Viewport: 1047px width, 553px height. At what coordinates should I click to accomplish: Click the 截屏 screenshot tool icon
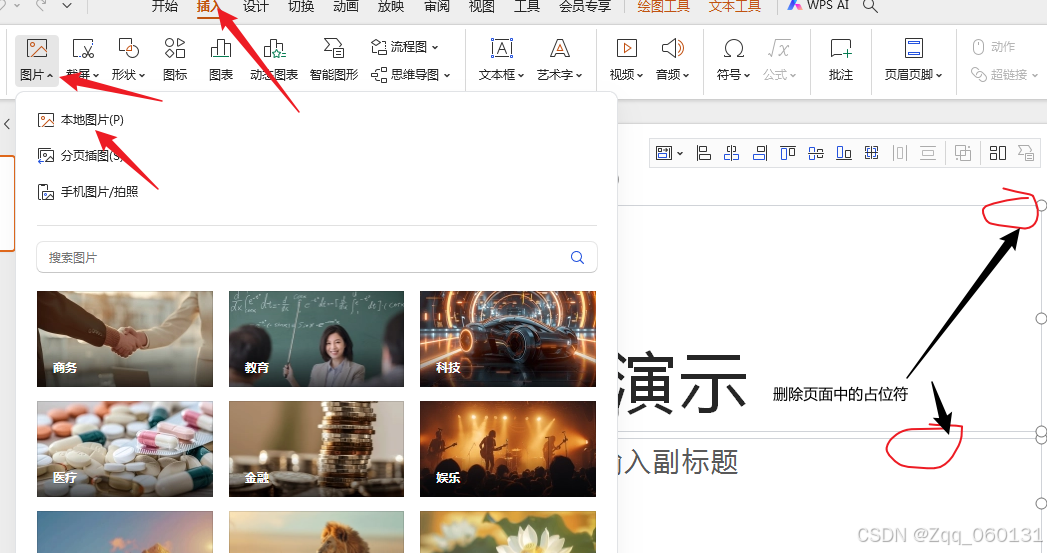click(83, 49)
